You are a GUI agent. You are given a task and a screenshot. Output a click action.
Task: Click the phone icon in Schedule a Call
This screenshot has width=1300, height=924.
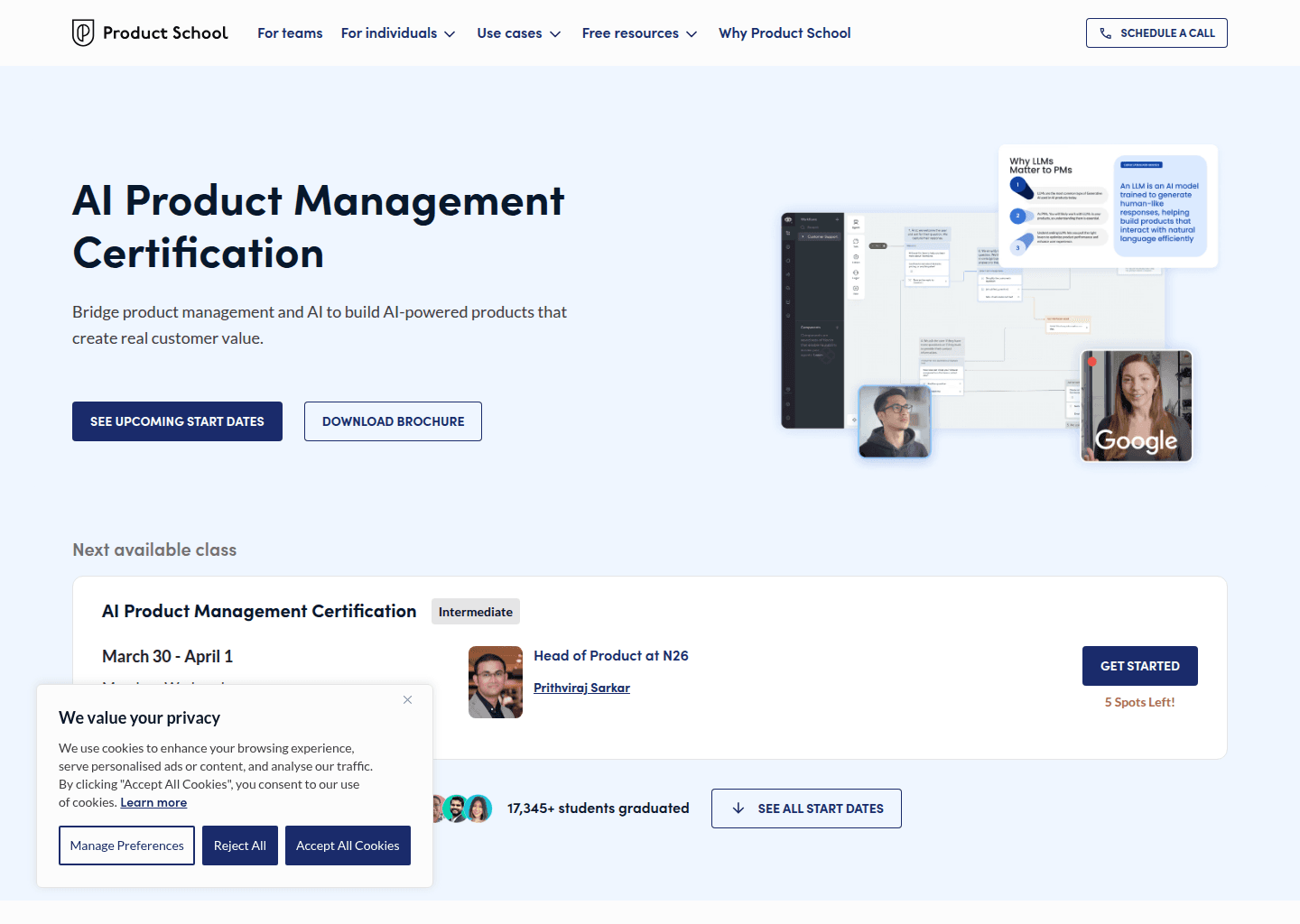(1105, 32)
